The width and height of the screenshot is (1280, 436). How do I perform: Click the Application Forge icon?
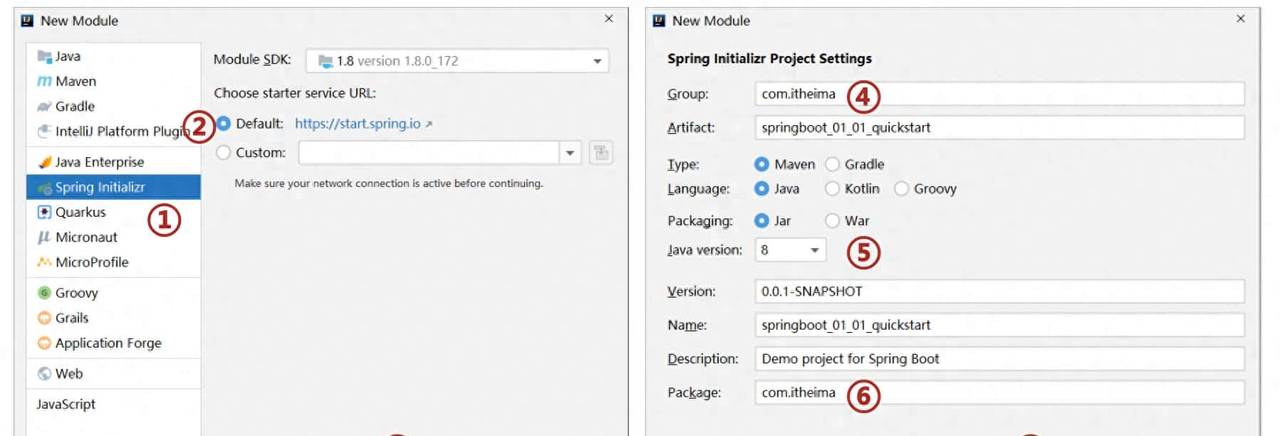coord(44,344)
